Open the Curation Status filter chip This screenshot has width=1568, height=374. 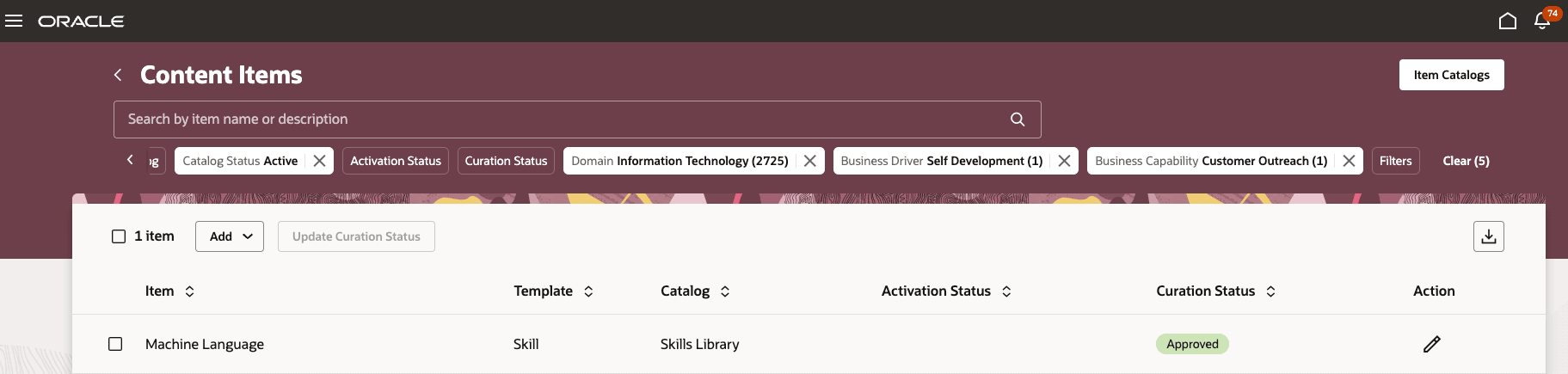point(506,161)
